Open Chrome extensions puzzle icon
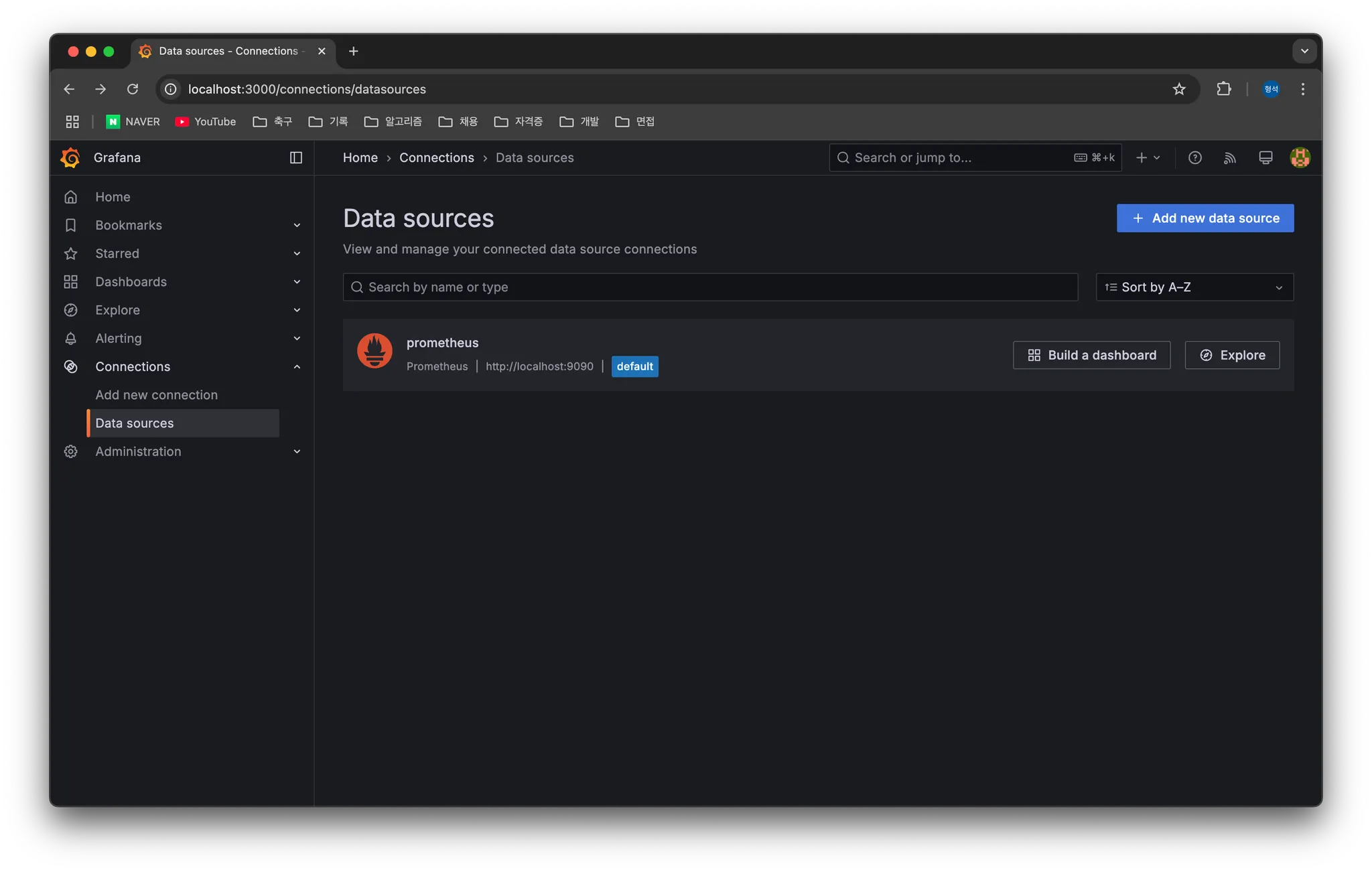1372x872 pixels. pyautogui.click(x=1223, y=89)
